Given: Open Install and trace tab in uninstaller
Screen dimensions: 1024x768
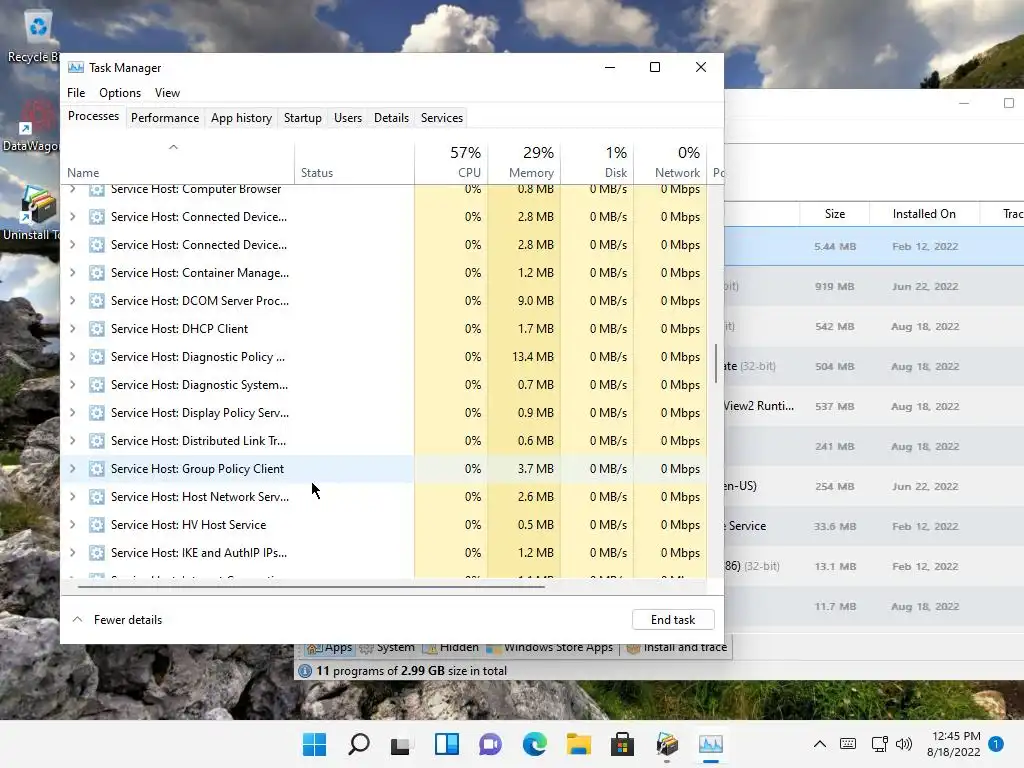Looking at the screenshot, I should pos(677,647).
